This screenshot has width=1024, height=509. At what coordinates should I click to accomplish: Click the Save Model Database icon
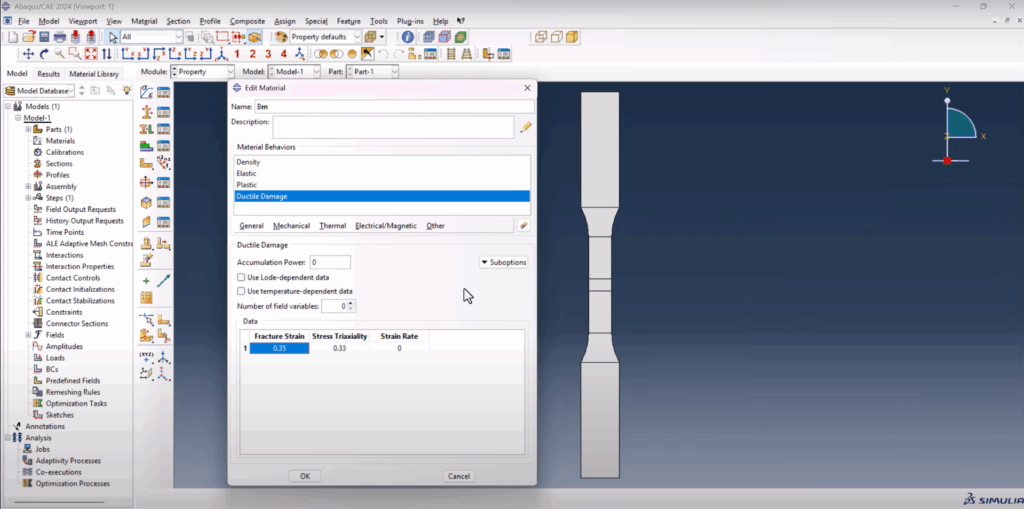(44, 37)
